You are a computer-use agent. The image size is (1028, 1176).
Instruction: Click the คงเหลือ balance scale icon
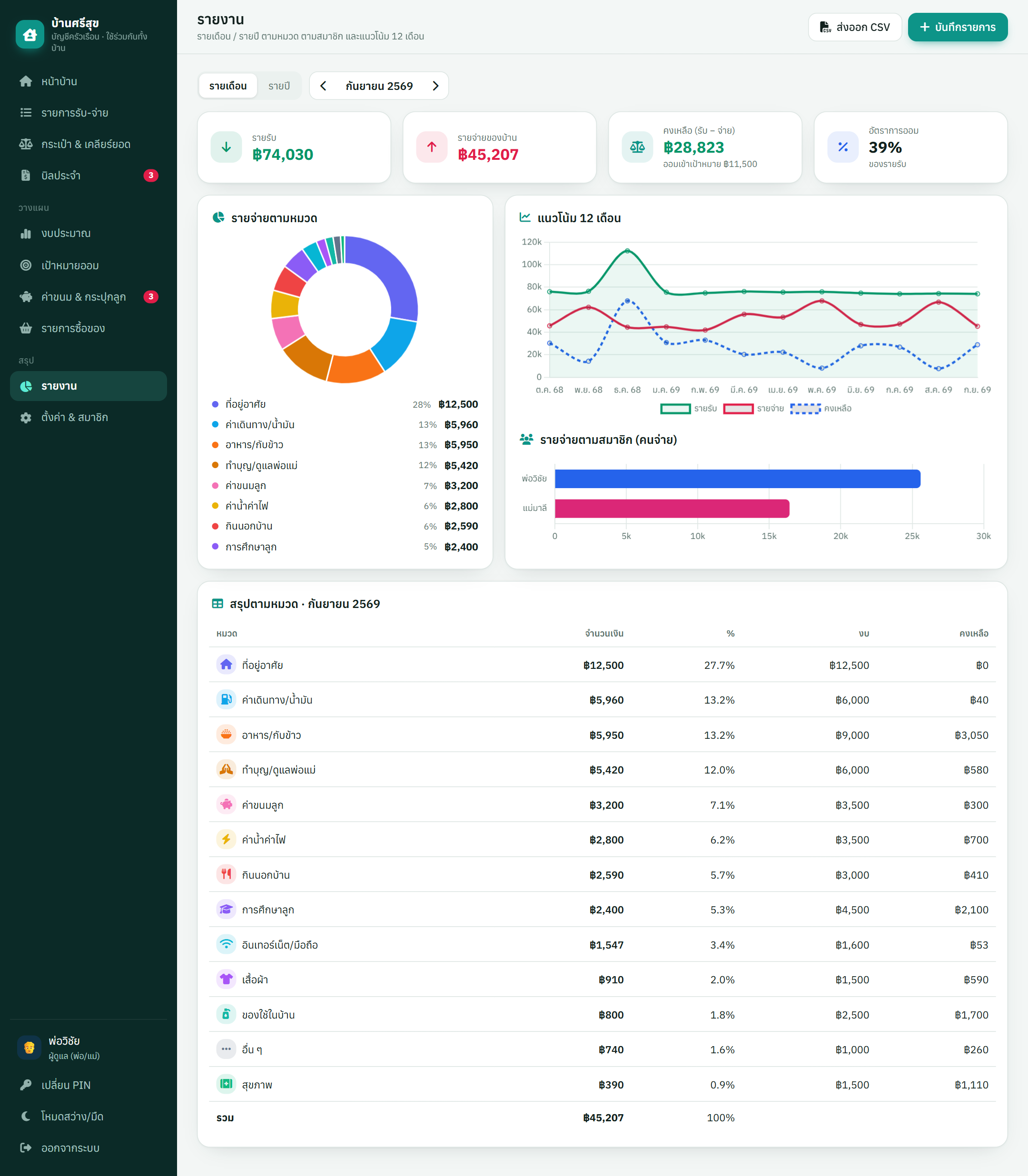(637, 147)
